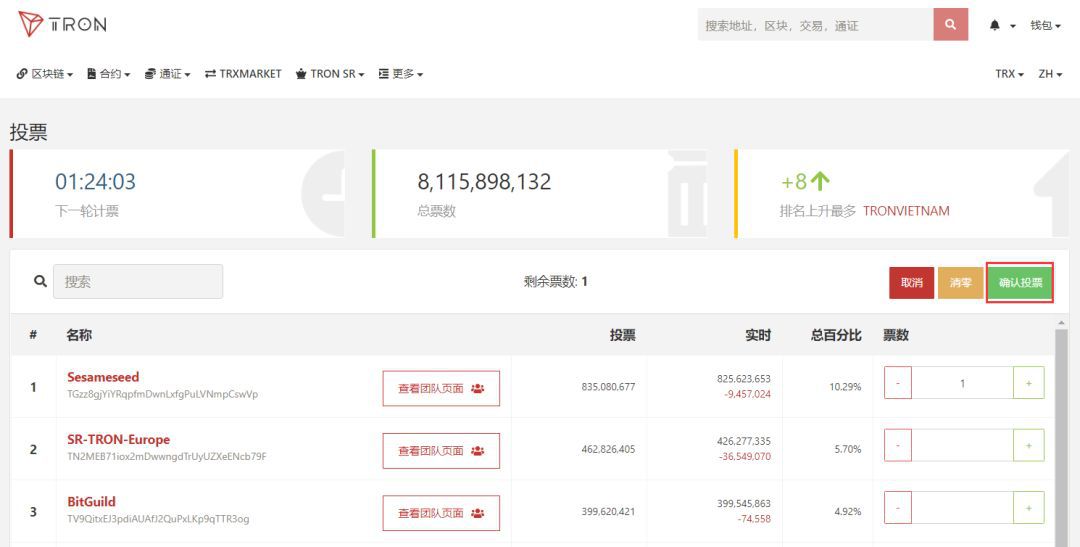View BitGuild 查看团队页面 button
1080x547 pixels.
pyautogui.click(x=441, y=513)
